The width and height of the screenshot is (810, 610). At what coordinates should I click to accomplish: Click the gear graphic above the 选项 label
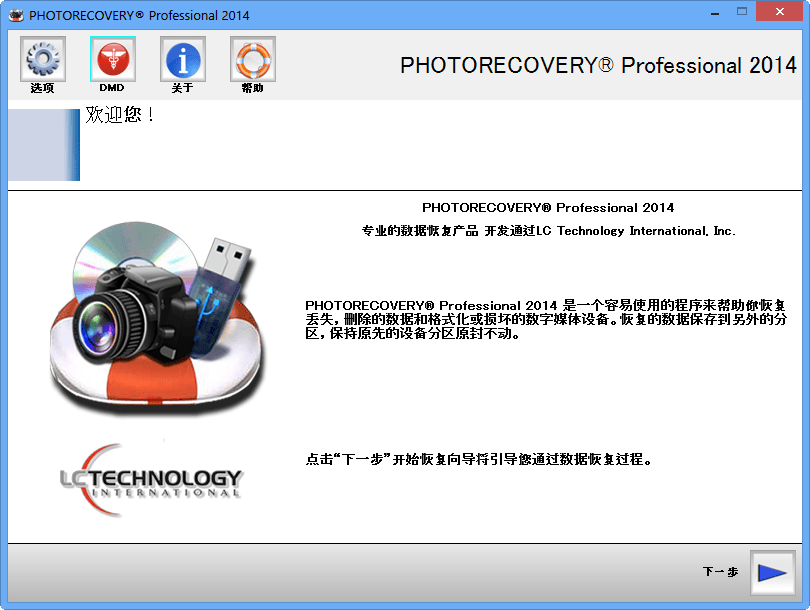tap(42, 57)
